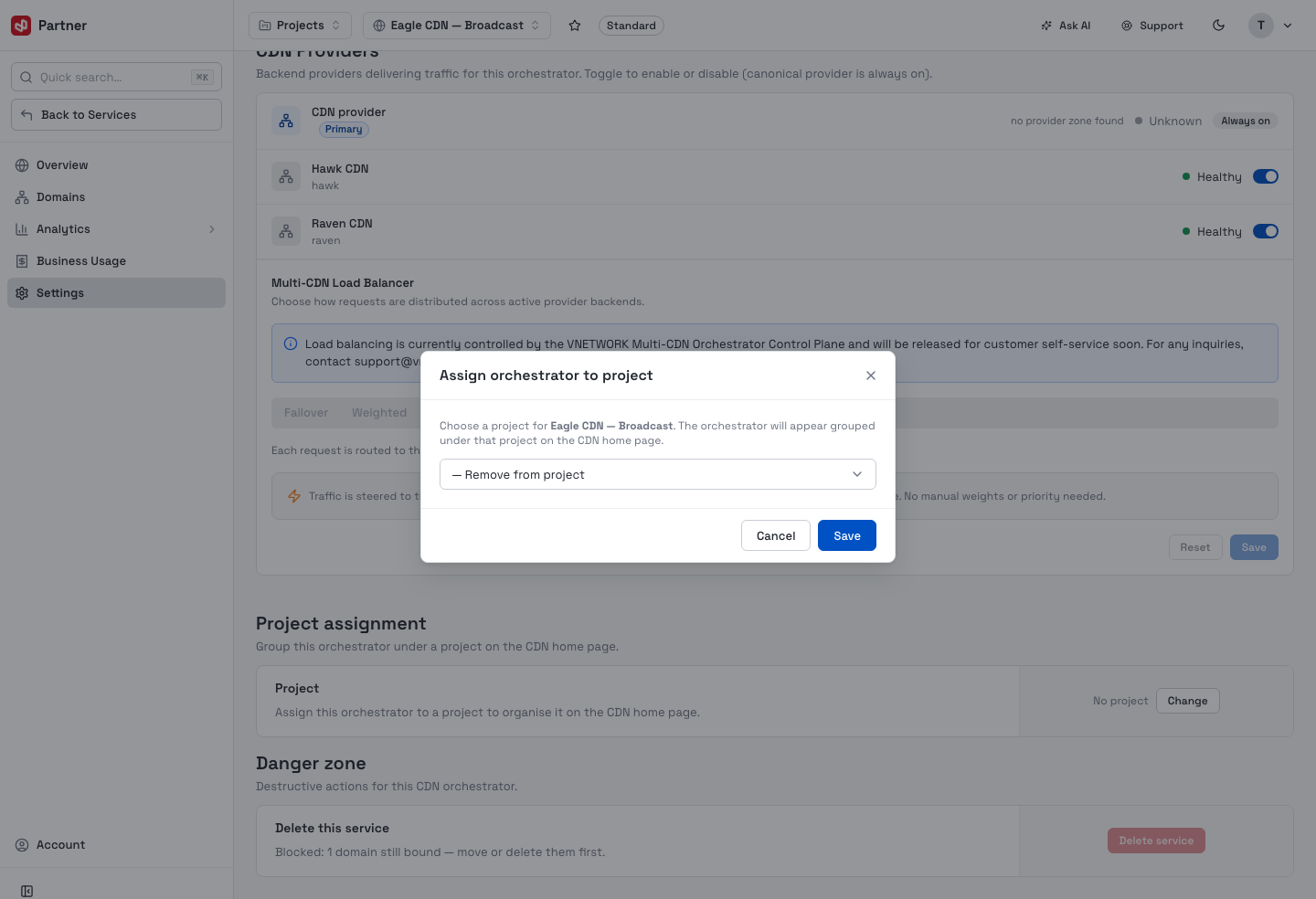The width and height of the screenshot is (1316, 899).
Task: Click the Quick search field
Action: pos(116,78)
